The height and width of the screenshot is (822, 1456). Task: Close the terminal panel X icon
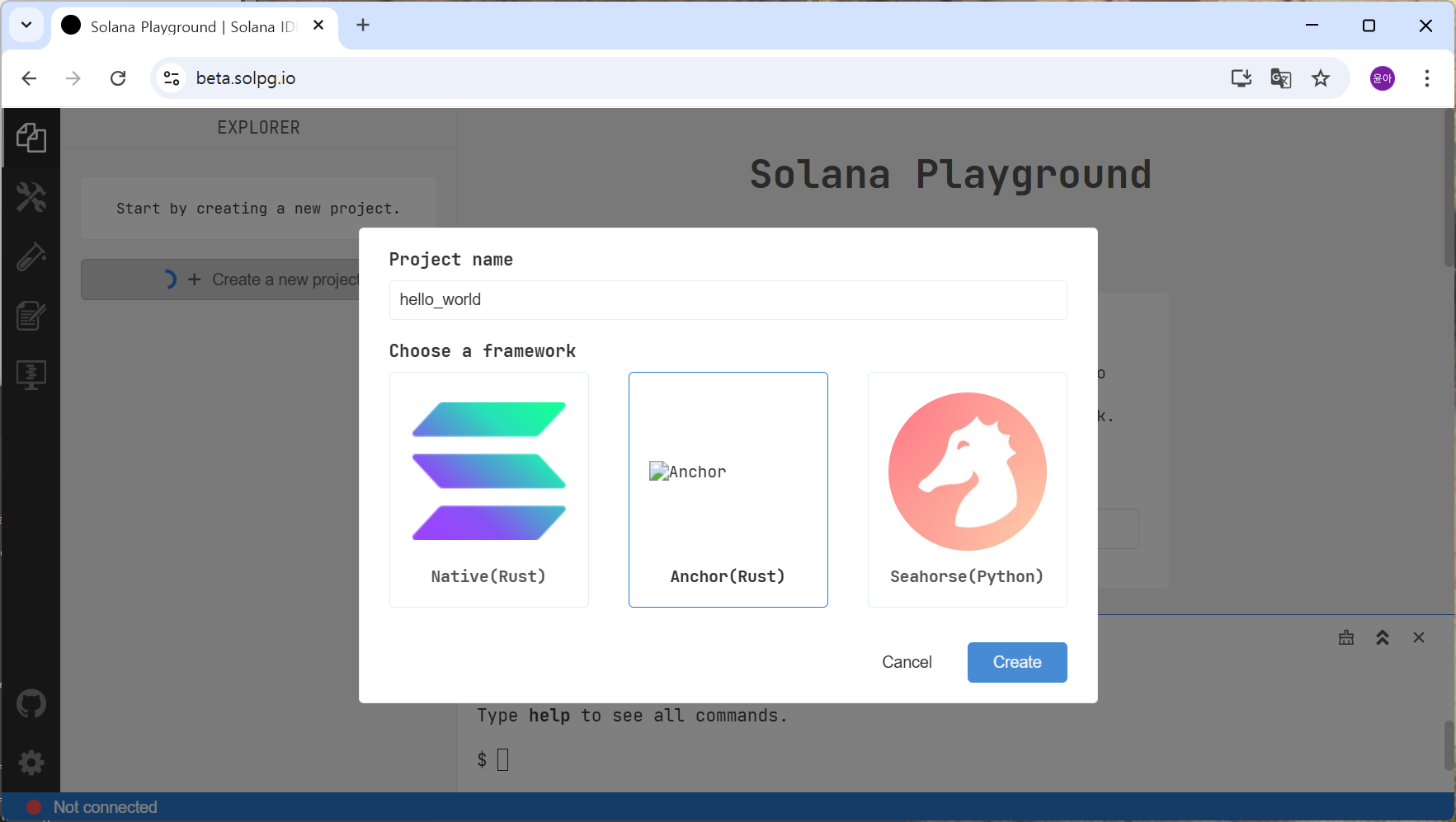[1419, 637]
